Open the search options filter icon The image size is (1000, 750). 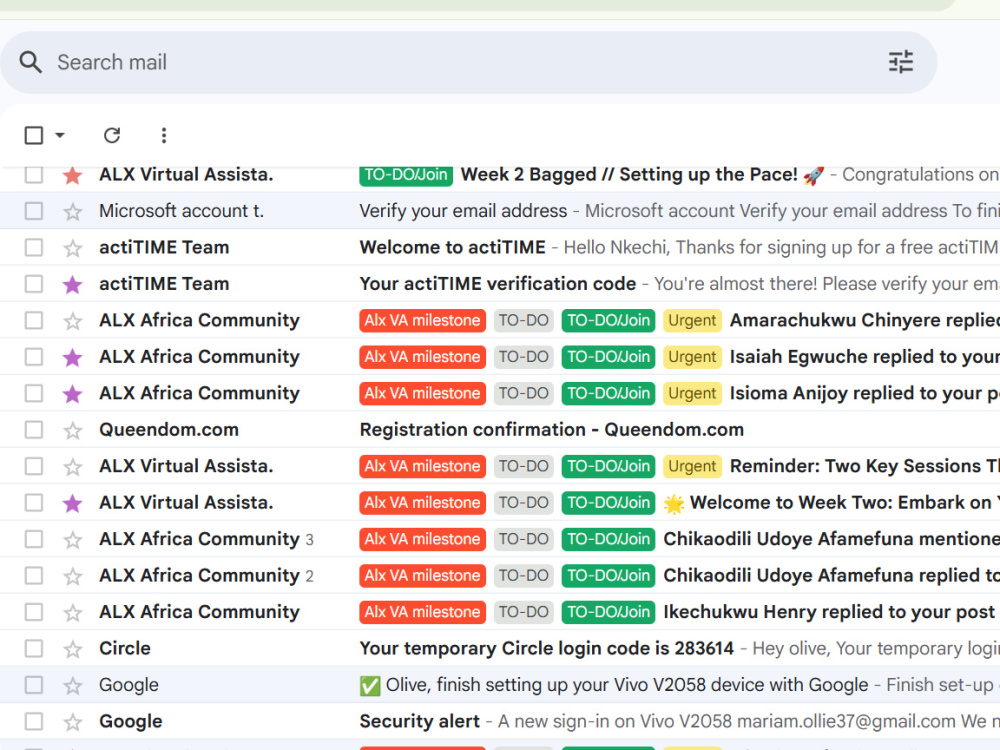point(901,62)
